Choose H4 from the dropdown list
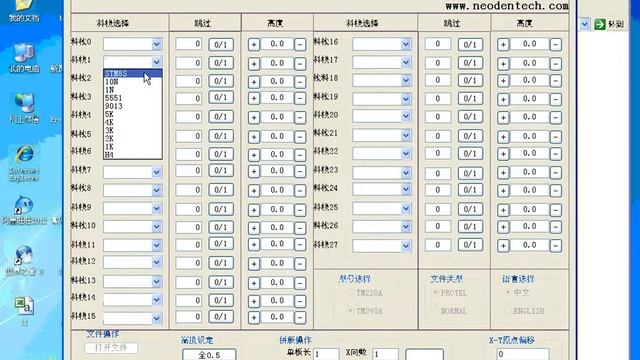Screen dimensions: 640x360 [x=133, y=155]
